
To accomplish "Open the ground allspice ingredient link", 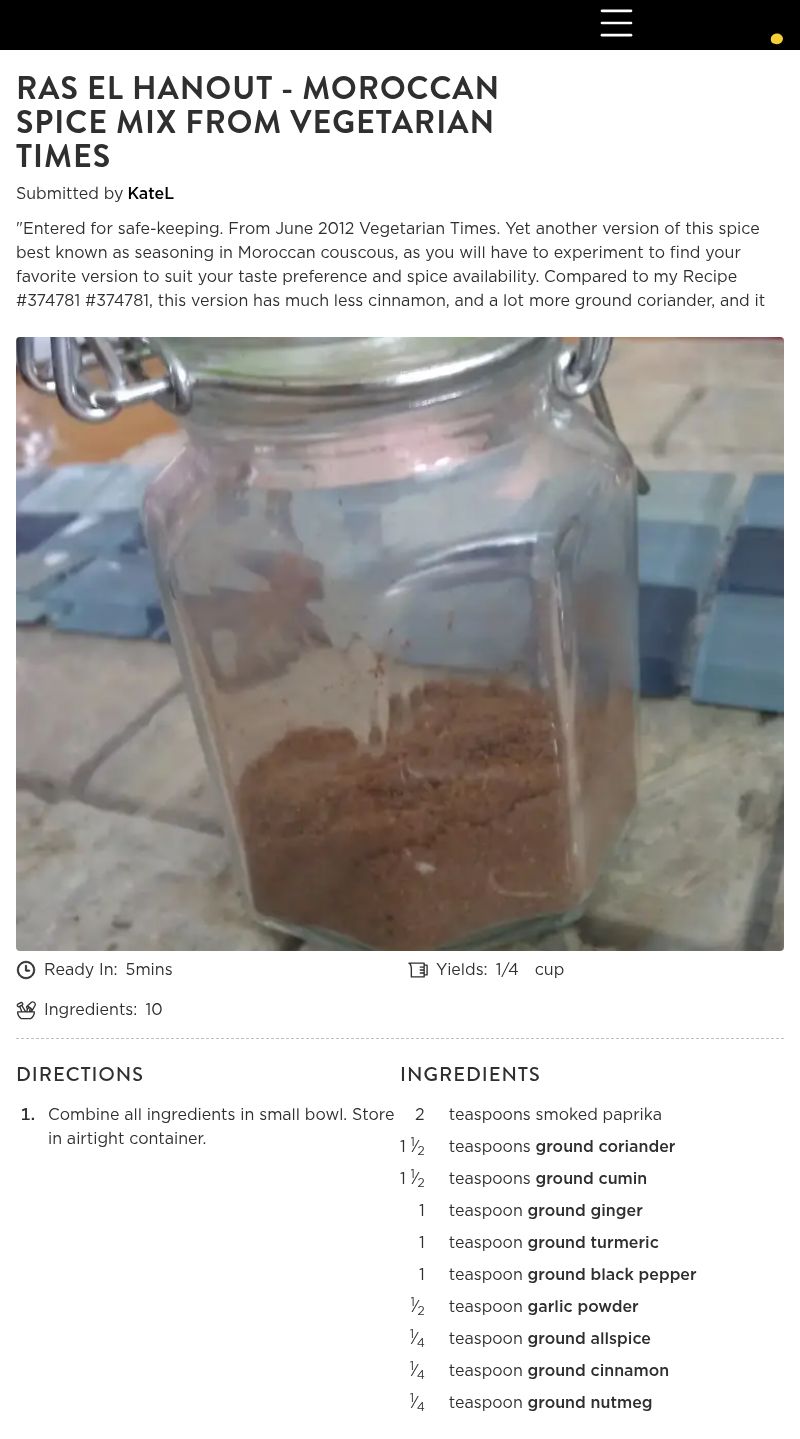I will point(589,1338).
